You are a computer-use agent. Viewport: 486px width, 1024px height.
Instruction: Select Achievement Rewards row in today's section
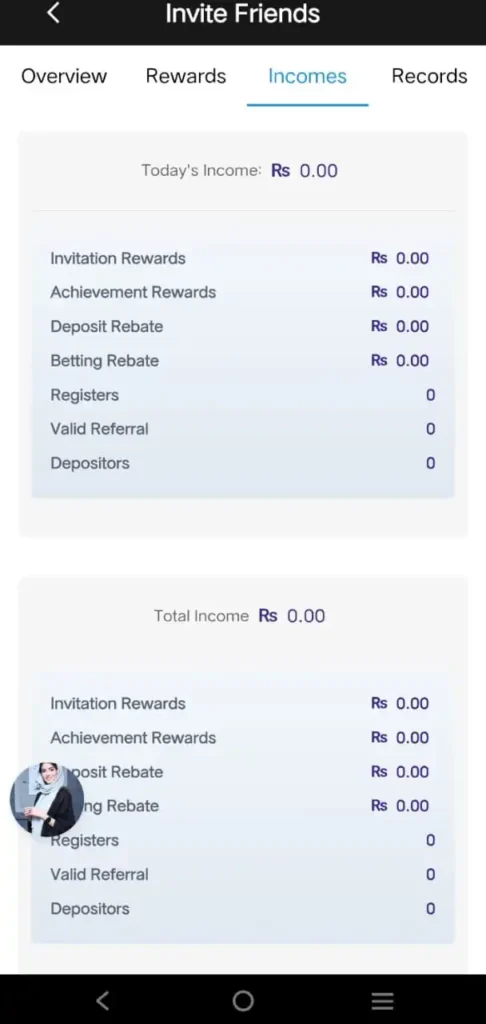pyautogui.click(x=243, y=292)
